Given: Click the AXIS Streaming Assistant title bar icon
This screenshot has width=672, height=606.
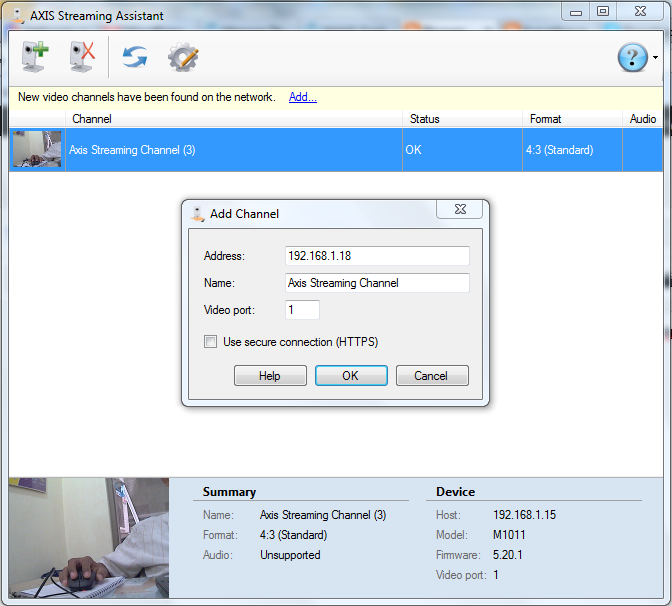Looking at the screenshot, I should click(x=18, y=15).
